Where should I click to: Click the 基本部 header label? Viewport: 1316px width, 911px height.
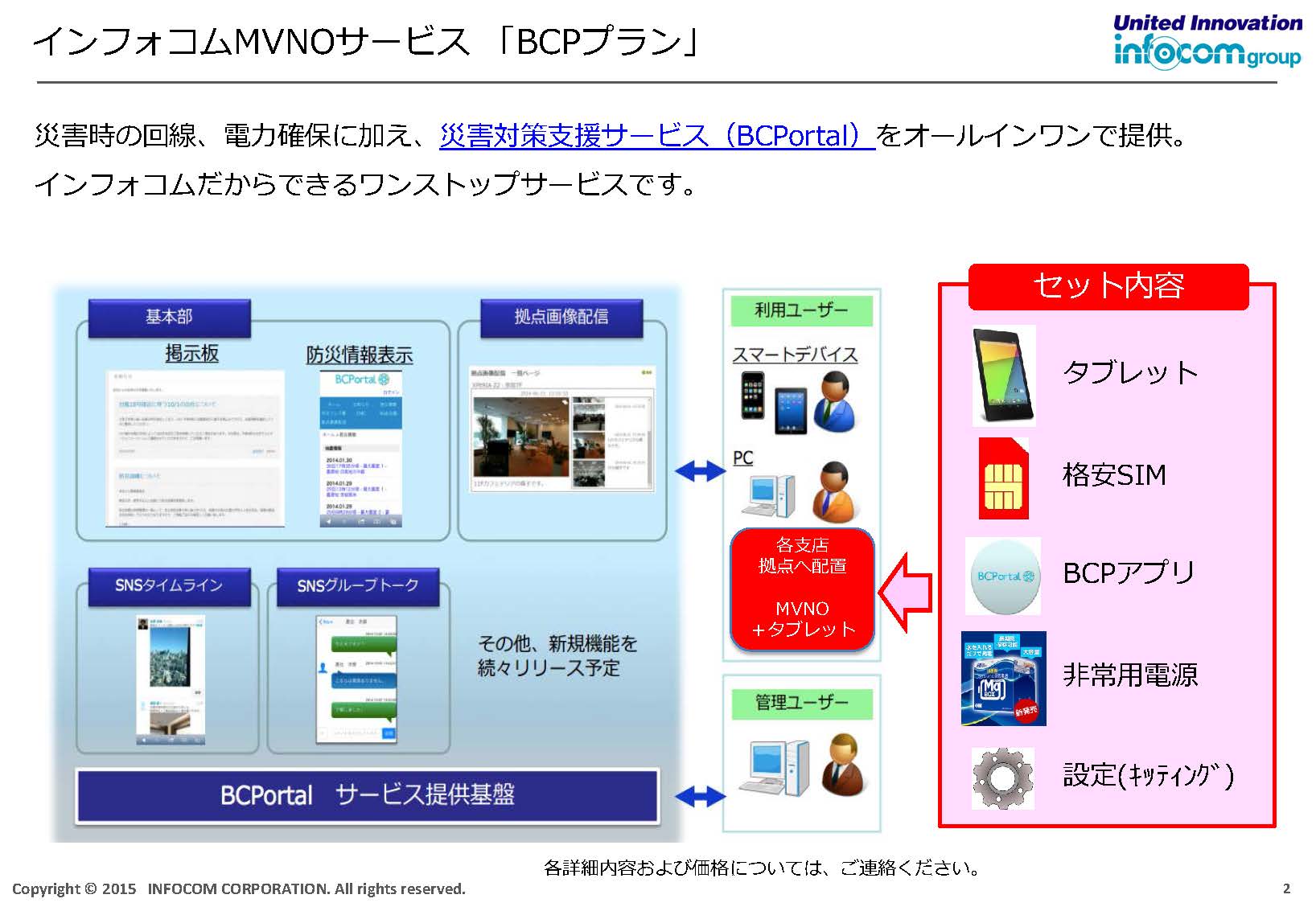(169, 317)
